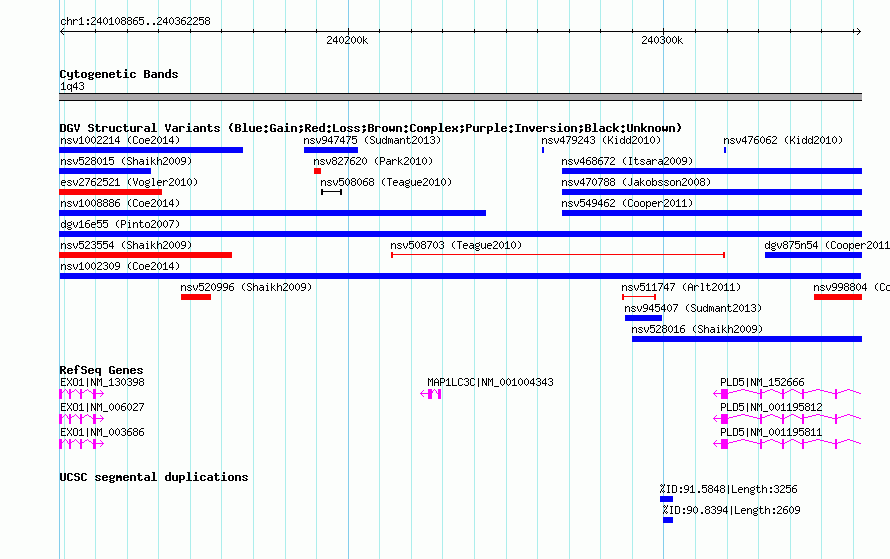The width and height of the screenshot is (890, 559).
Task: Click UCSC segmental duplications track title
Action: [154, 477]
